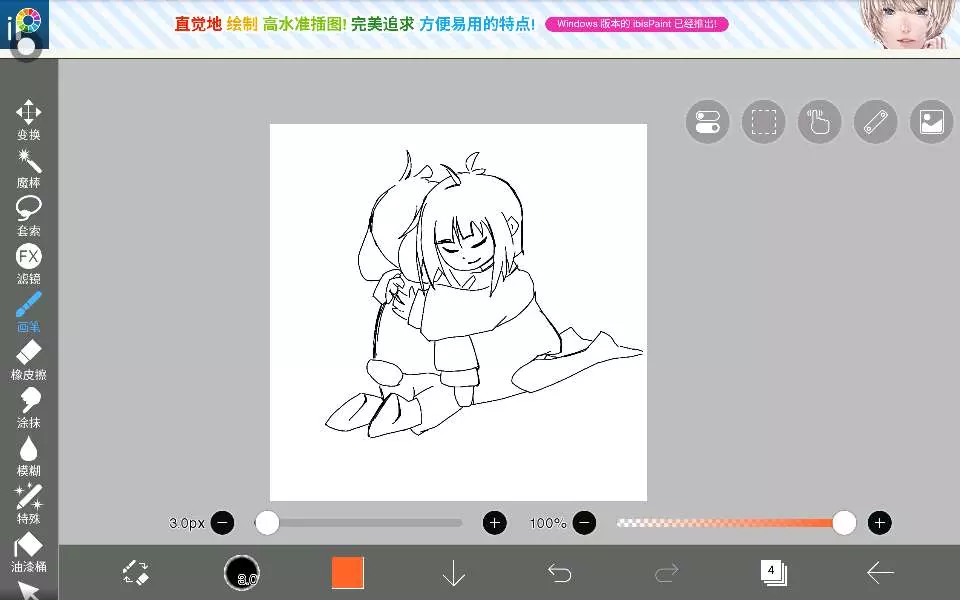Screen dimensions: 960x600
Task: Open the selection area dashed-square tool
Action: 763,121
